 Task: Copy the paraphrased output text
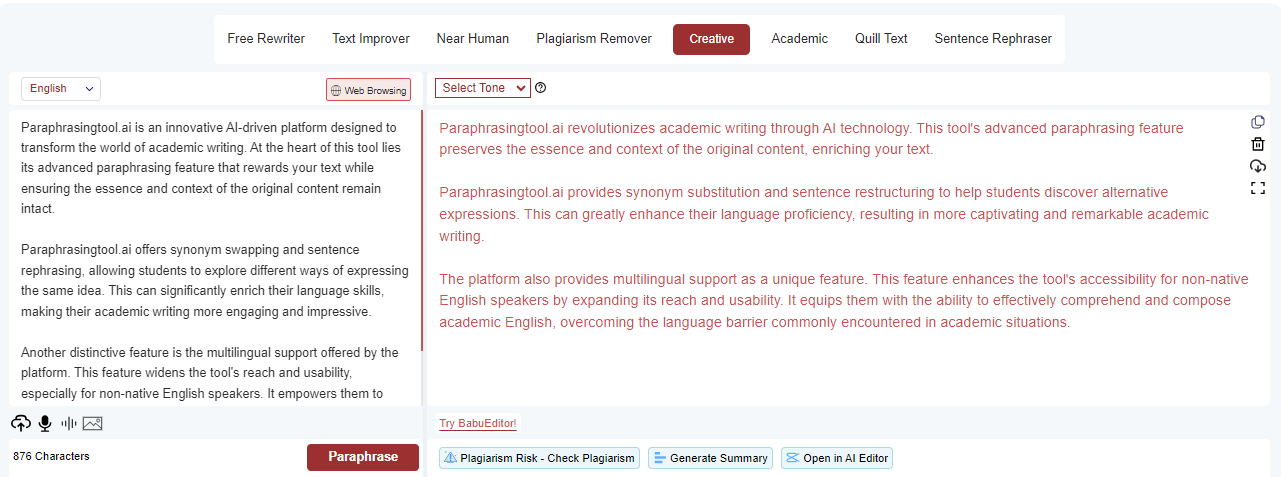click(1258, 122)
